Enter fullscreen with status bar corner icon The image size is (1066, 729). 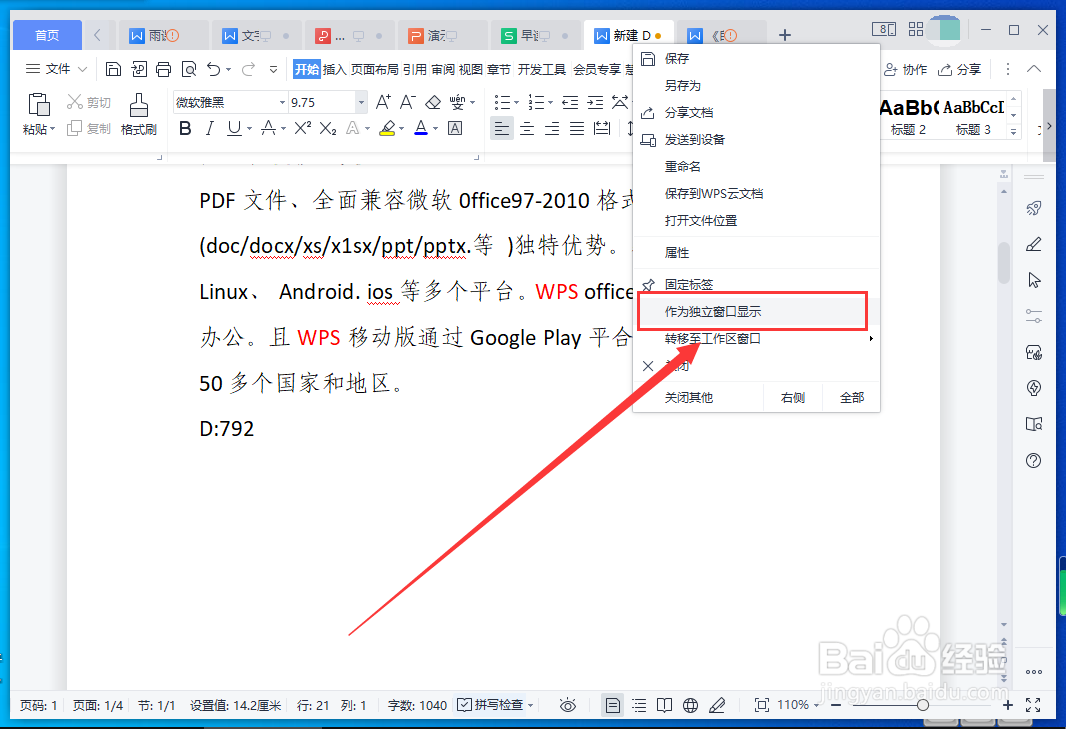[1033, 705]
